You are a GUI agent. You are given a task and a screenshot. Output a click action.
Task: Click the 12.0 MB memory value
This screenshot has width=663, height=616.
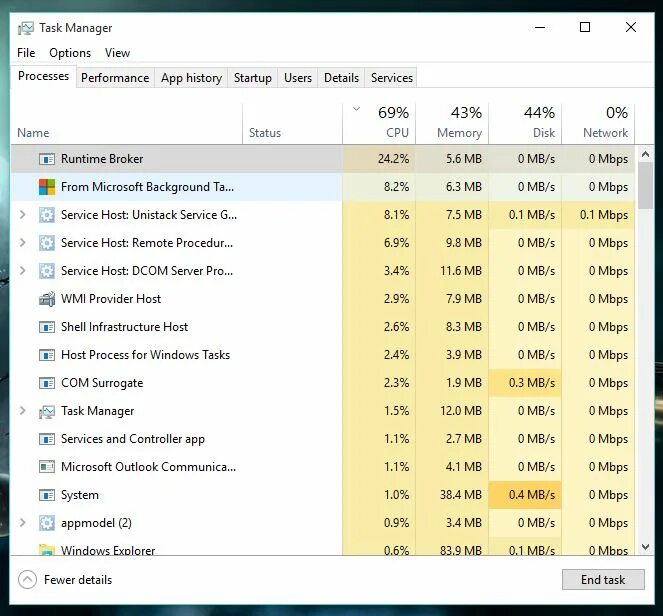[460, 411]
